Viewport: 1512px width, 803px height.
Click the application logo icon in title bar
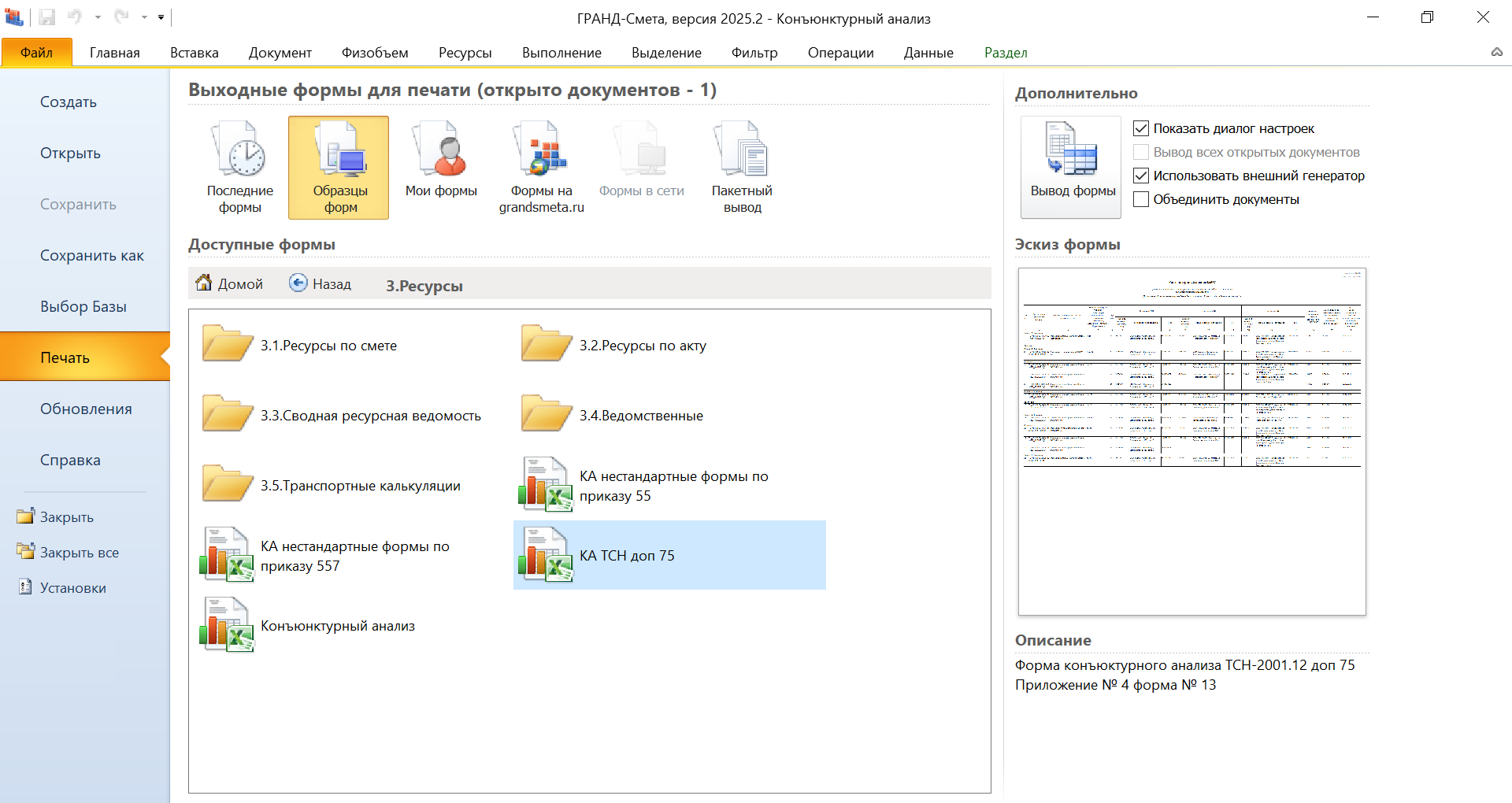click(14, 17)
